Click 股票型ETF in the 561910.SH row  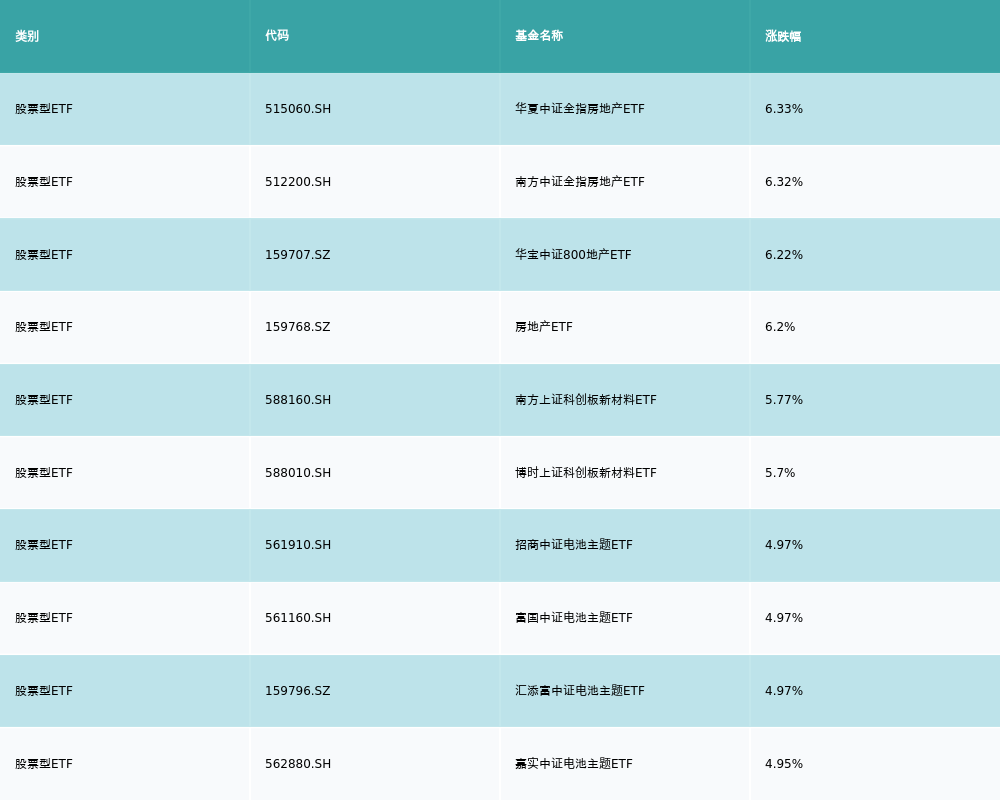click(44, 545)
